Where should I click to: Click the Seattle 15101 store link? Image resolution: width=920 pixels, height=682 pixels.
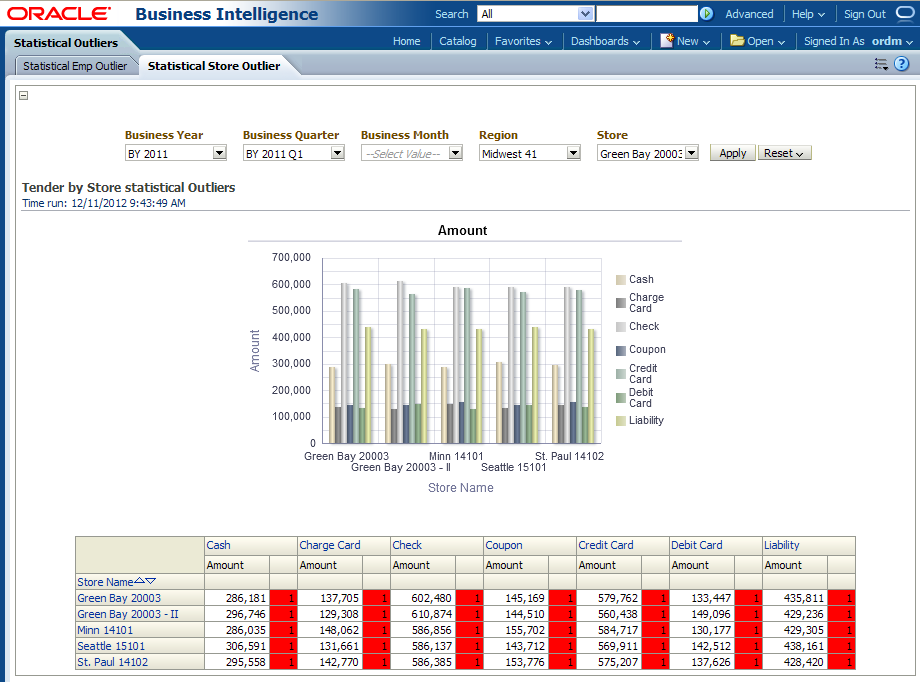pos(111,646)
